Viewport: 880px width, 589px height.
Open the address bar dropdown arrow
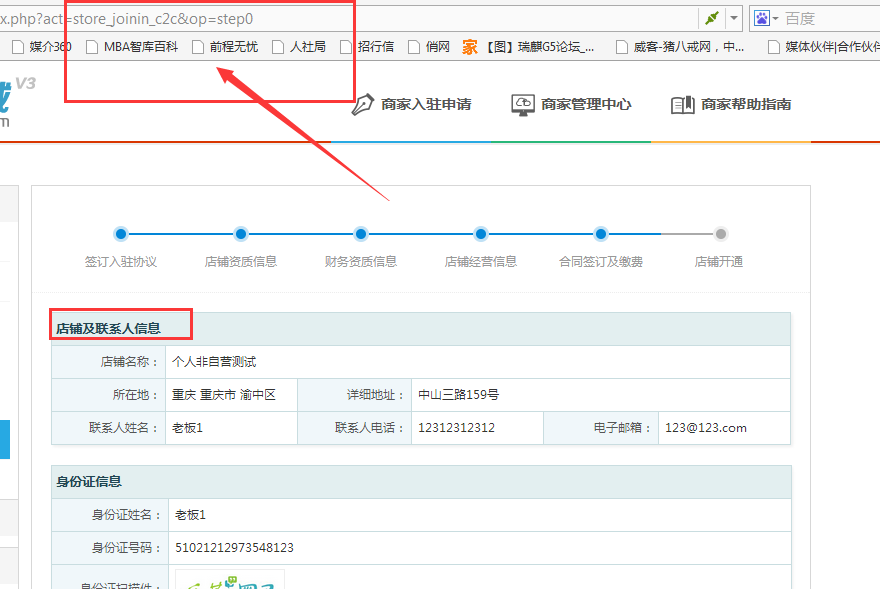734,19
